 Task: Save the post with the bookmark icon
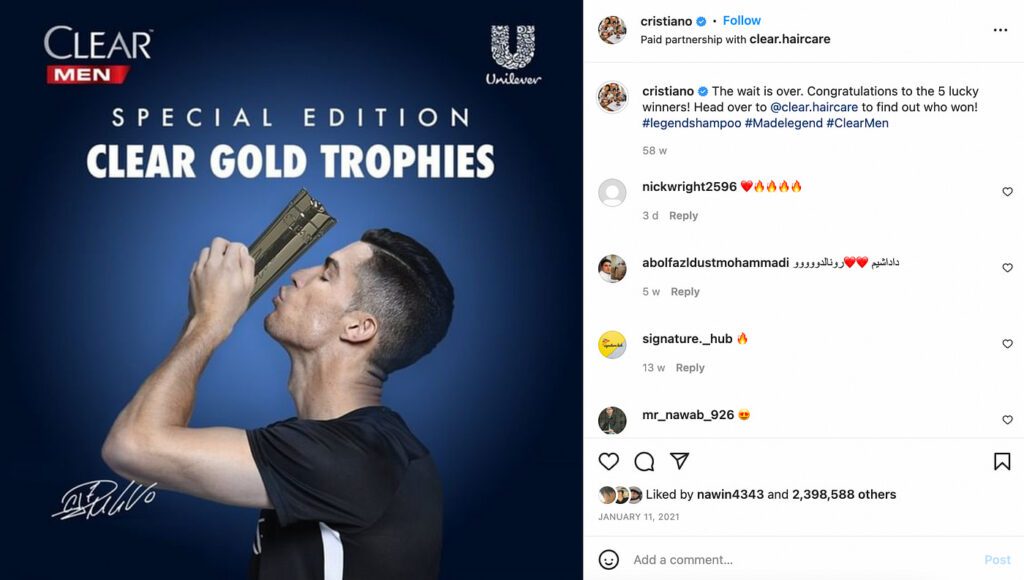pos(1002,462)
